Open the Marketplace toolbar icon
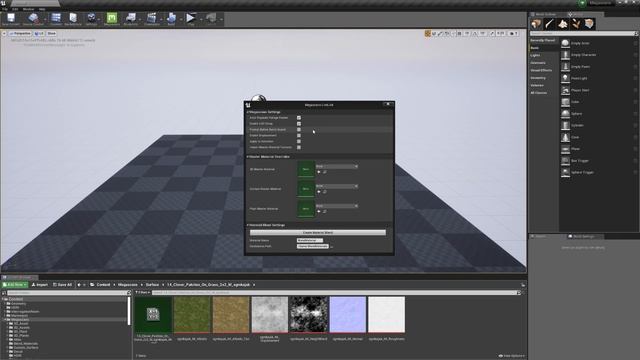Screen dimensions: 640x360 [x=73, y=18]
